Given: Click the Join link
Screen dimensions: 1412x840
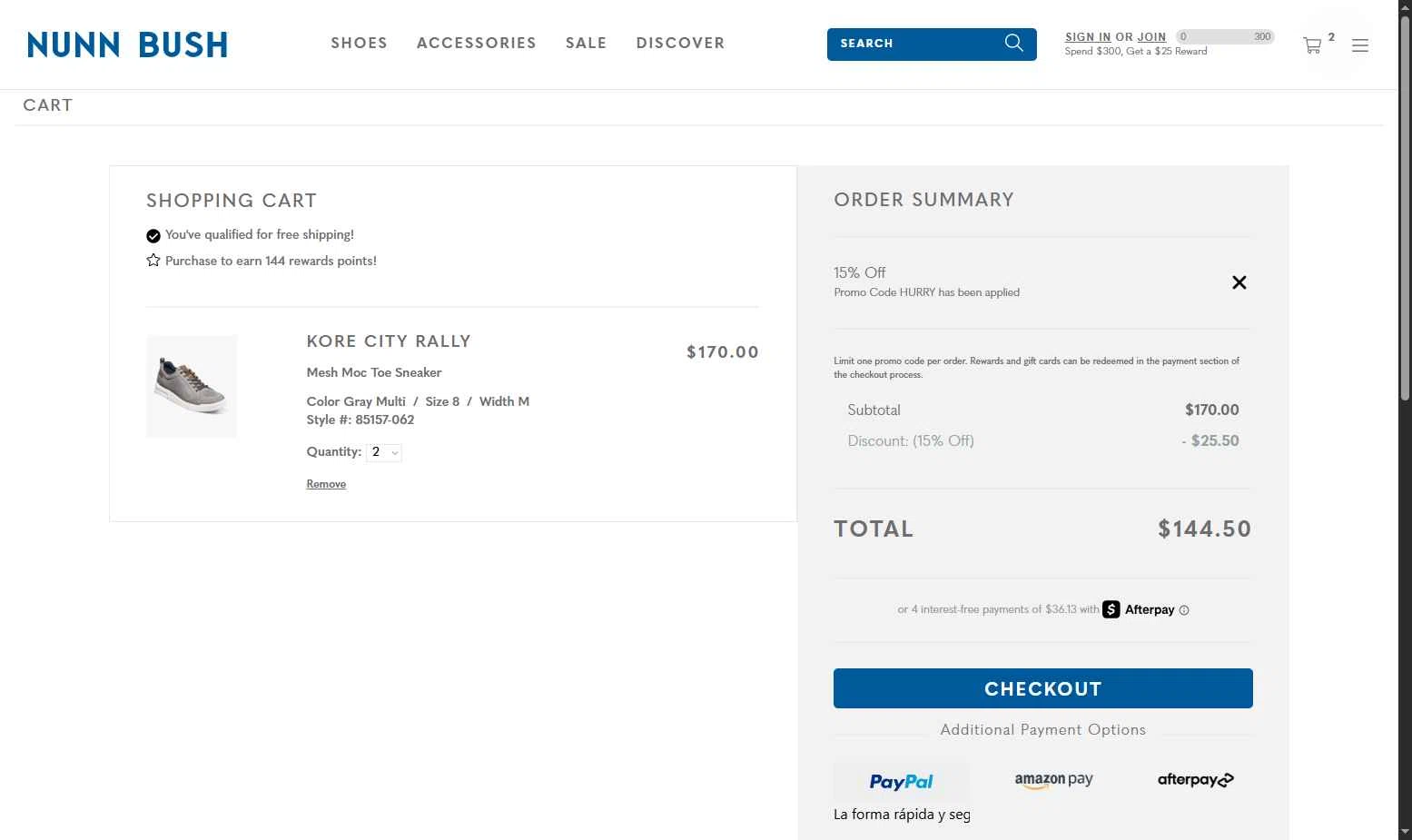Looking at the screenshot, I should [1151, 37].
